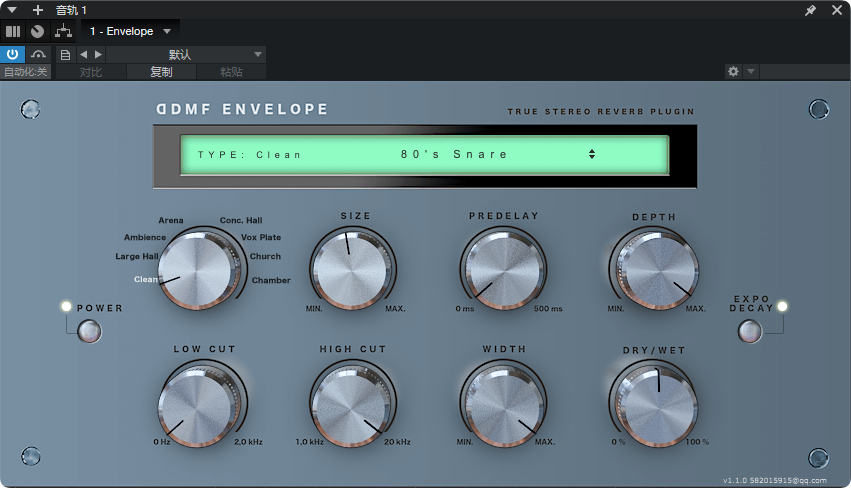Image resolution: width=851 pixels, height=488 pixels.
Task: Expand the top-left triangle menu
Action: [x=12, y=10]
